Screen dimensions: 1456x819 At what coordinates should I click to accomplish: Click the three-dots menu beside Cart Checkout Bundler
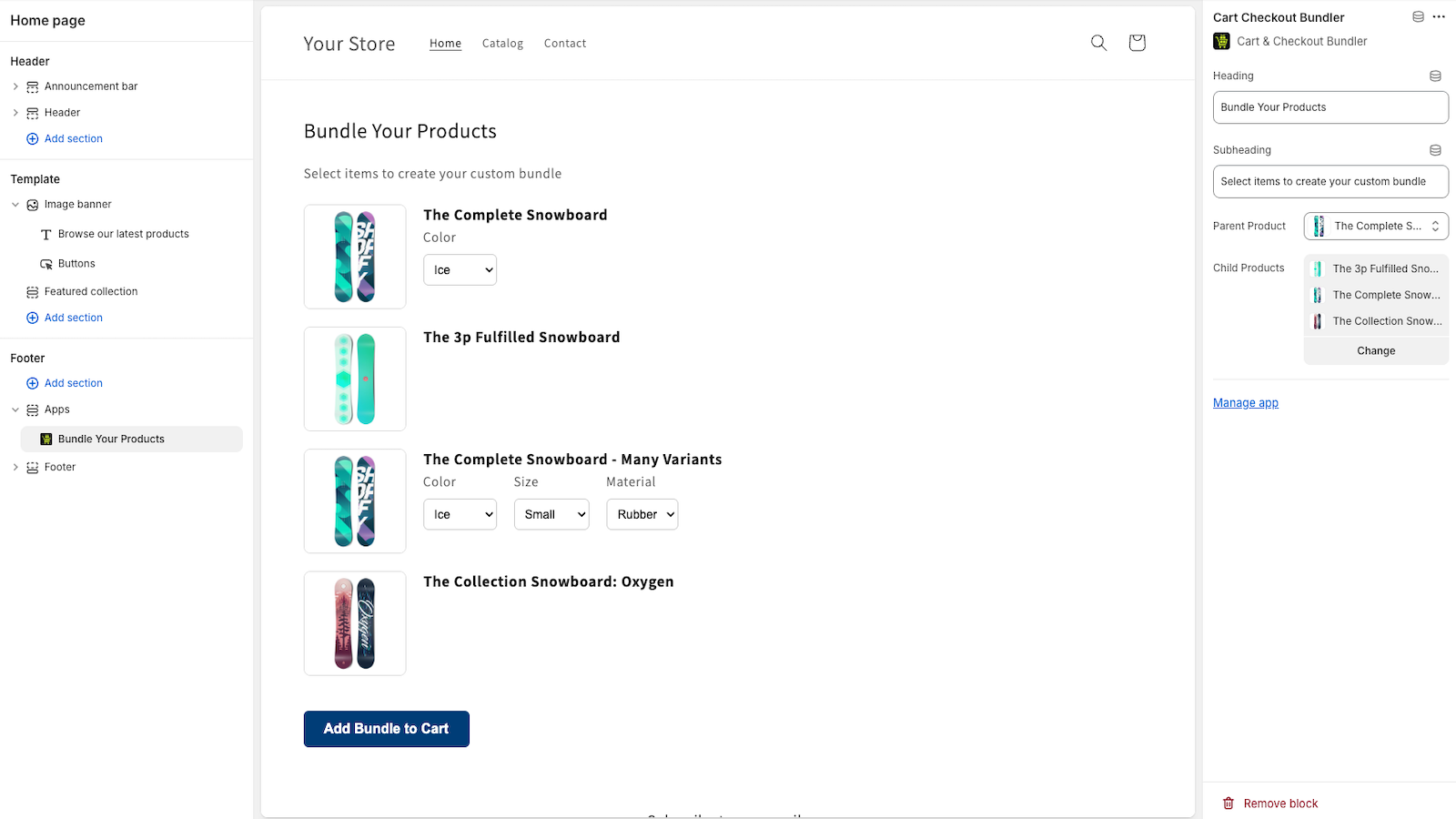[1439, 17]
